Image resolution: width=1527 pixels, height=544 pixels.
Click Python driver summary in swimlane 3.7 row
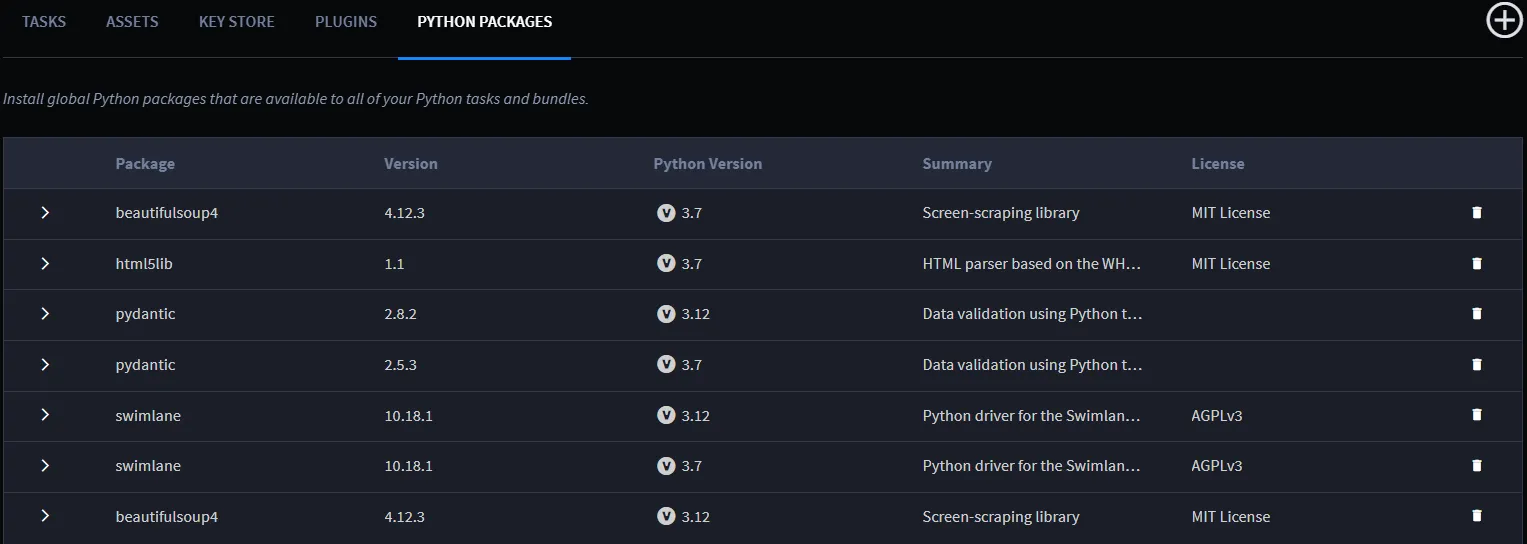[x=1032, y=466]
